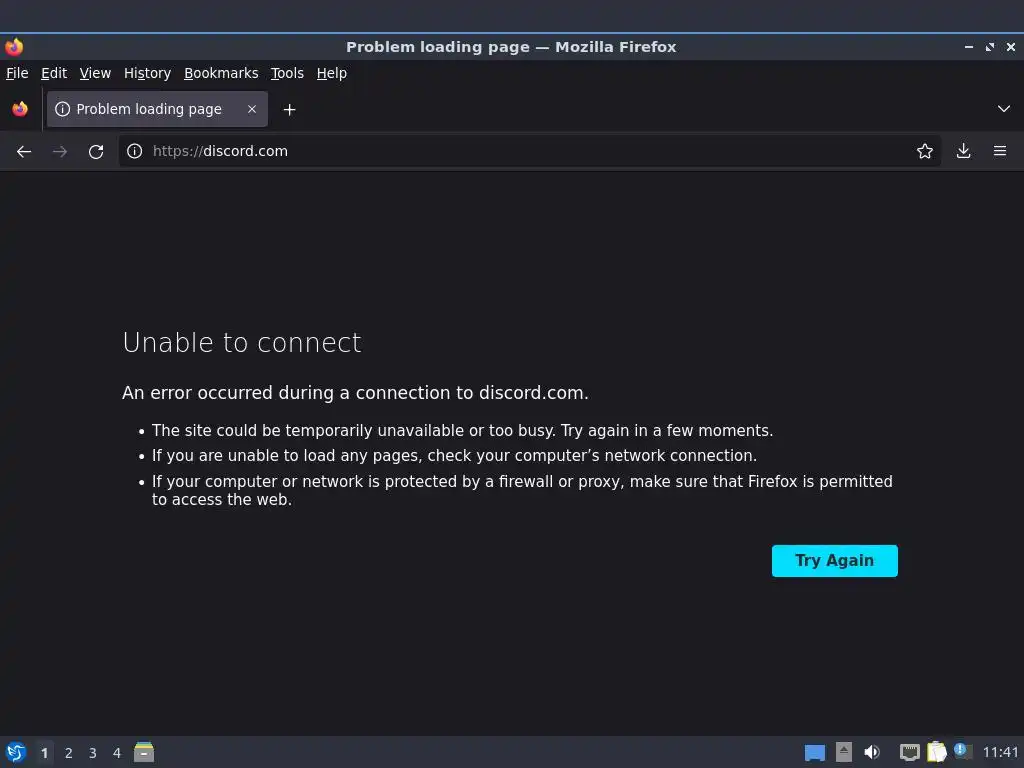Select the Problem loading page tab
This screenshot has height=768, width=1024.
pos(157,109)
